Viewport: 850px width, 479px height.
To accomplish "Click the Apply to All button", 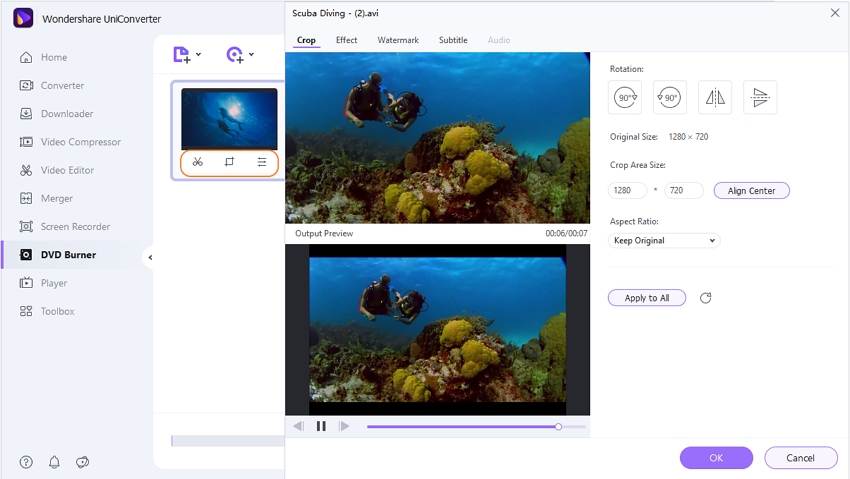I will [x=647, y=298].
